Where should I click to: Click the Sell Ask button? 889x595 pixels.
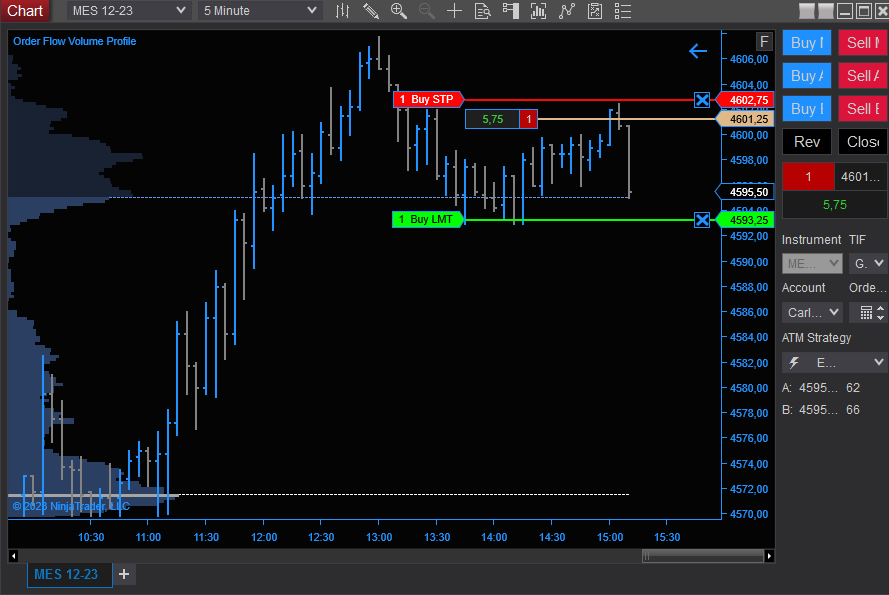(x=862, y=75)
